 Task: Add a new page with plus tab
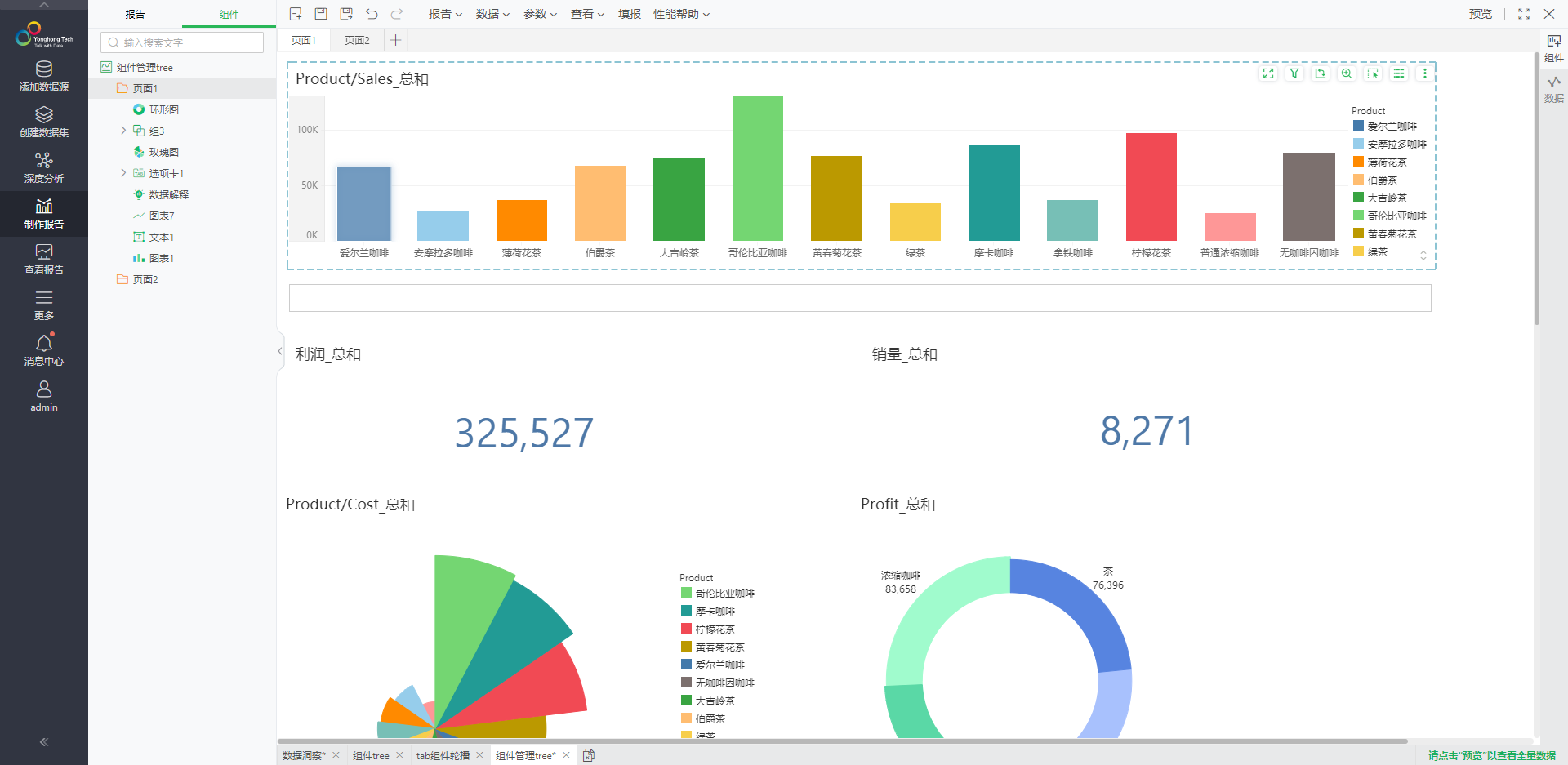(x=395, y=40)
